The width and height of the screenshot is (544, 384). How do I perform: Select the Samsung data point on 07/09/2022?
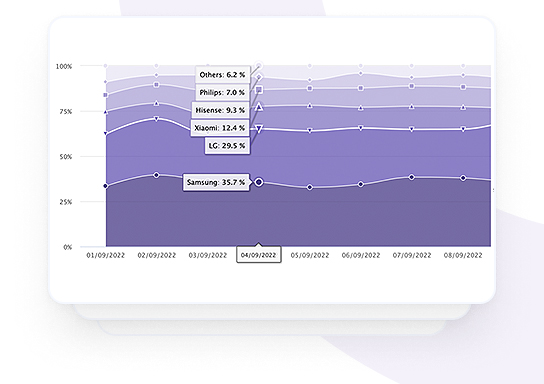[411, 177]
